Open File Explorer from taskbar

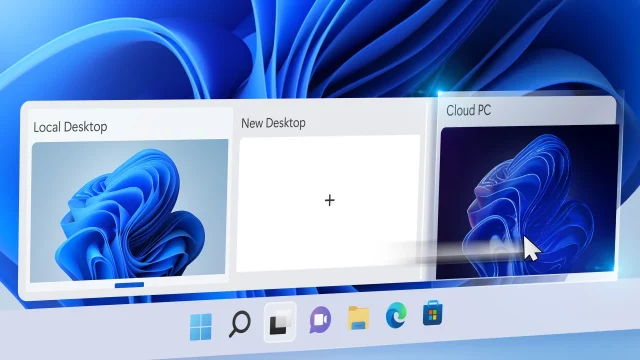point(359,318)
